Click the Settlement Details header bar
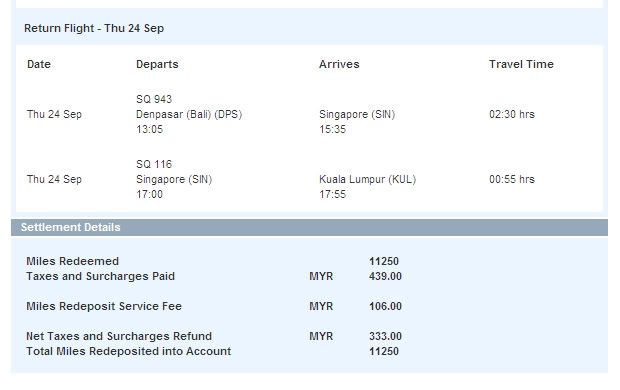The height and width of the screenshot is (390, 620). click(309, 227)
